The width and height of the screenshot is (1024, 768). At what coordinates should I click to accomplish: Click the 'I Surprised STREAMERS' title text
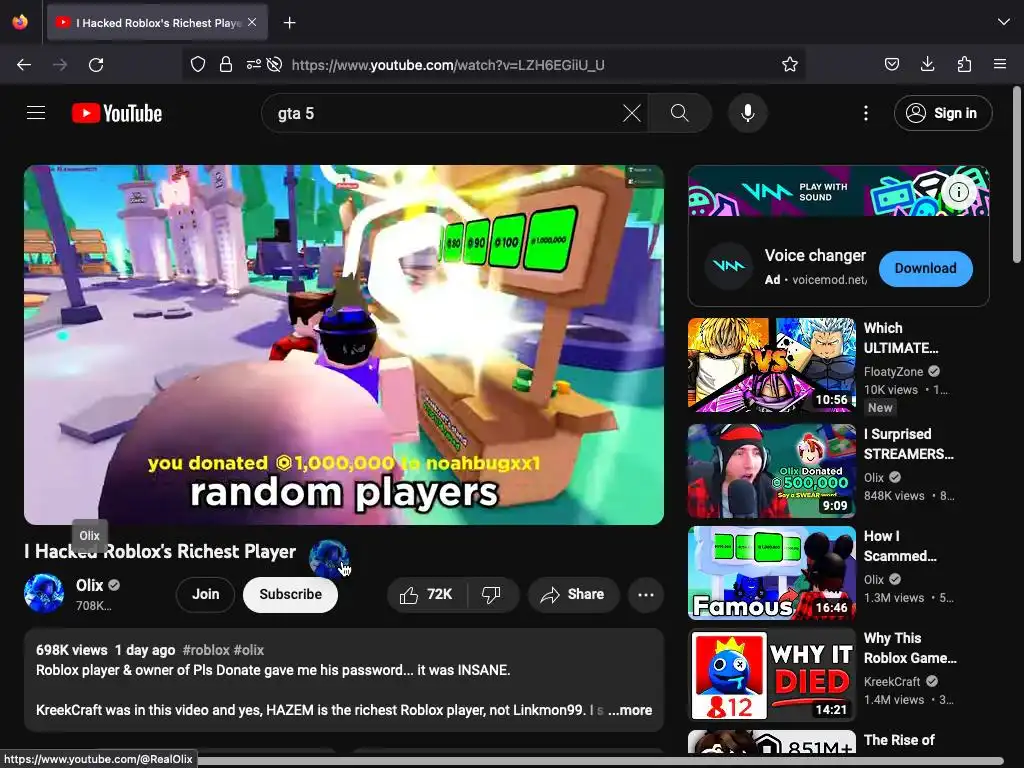(908, 444)
